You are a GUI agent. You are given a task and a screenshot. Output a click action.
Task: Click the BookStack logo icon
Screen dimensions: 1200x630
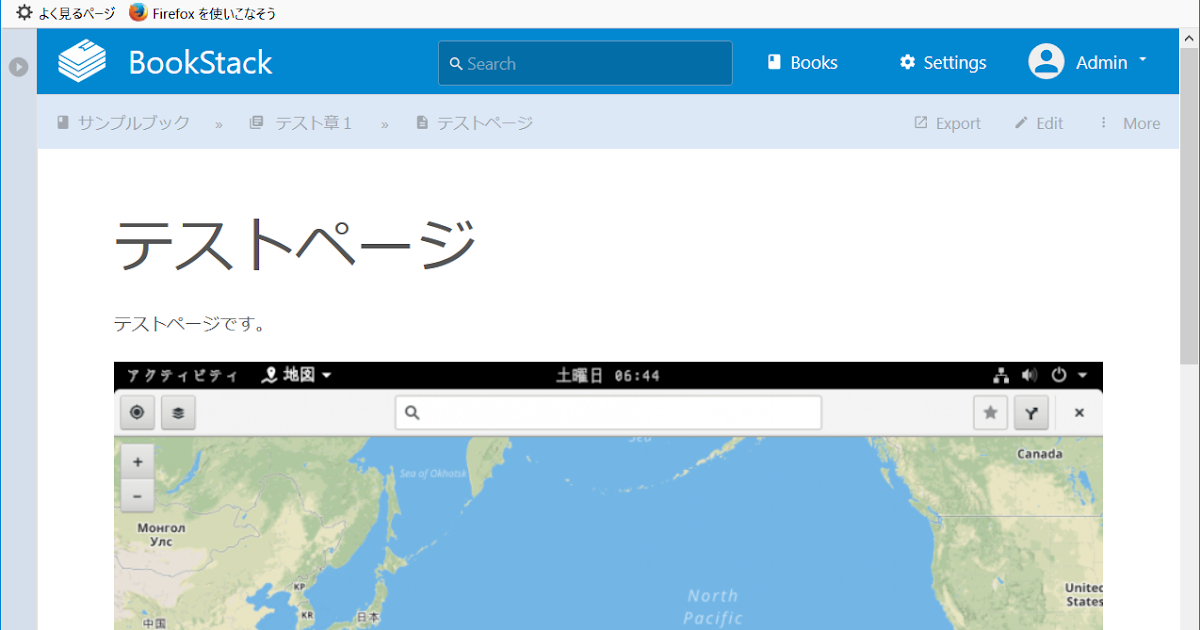[x=81, y=61]
